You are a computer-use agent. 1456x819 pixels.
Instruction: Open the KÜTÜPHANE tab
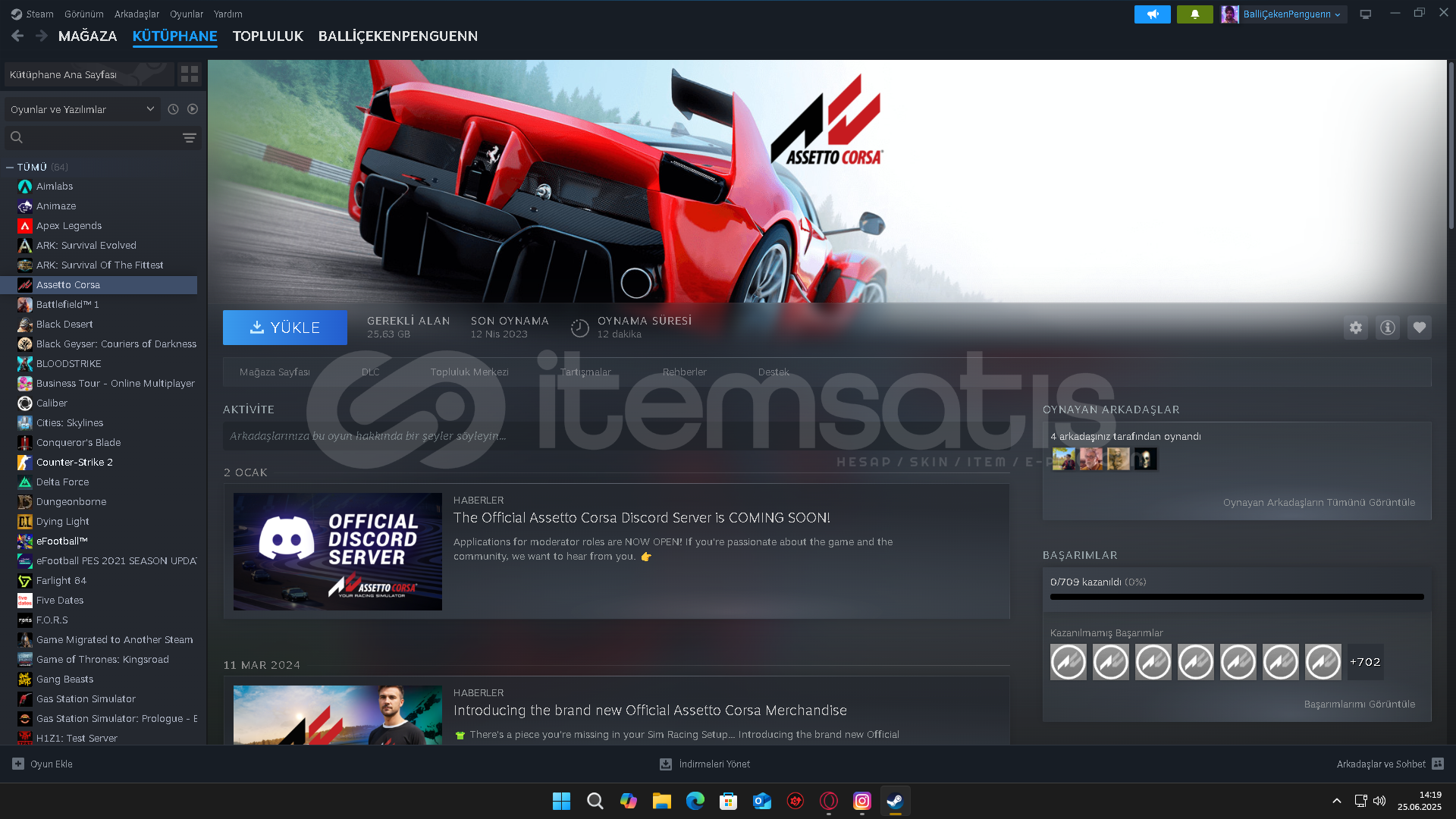(x=174, y=36)
